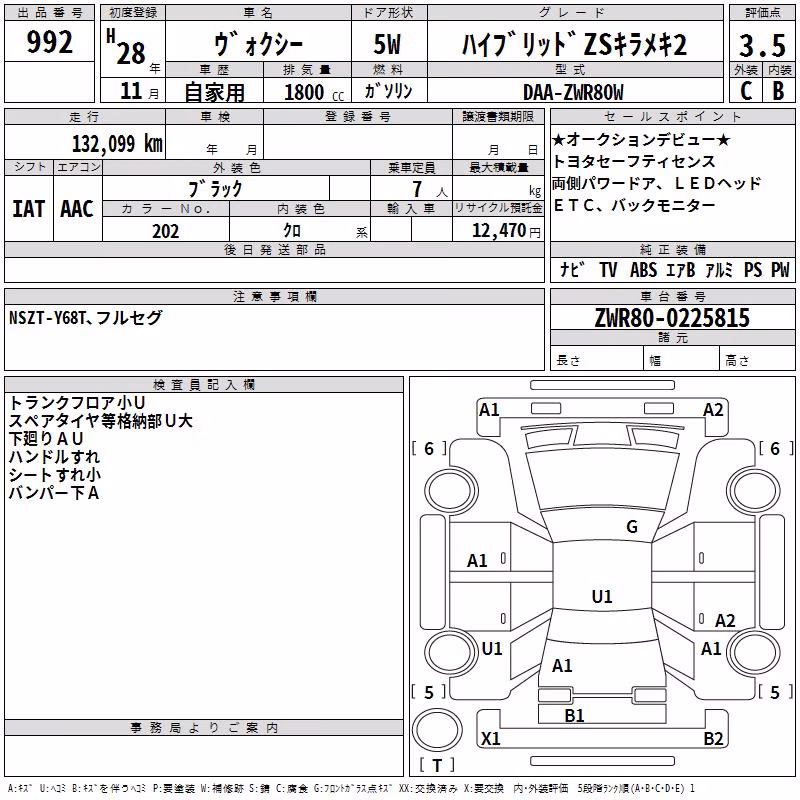Click the spare tire circle above [T]
800x800 pixels.
(x=437, y=729)
